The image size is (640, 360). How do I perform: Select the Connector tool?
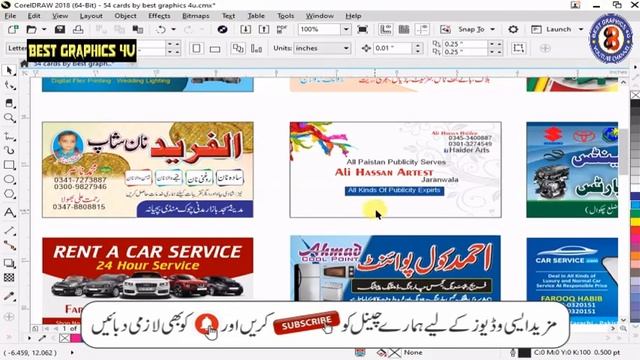point(9,245)
